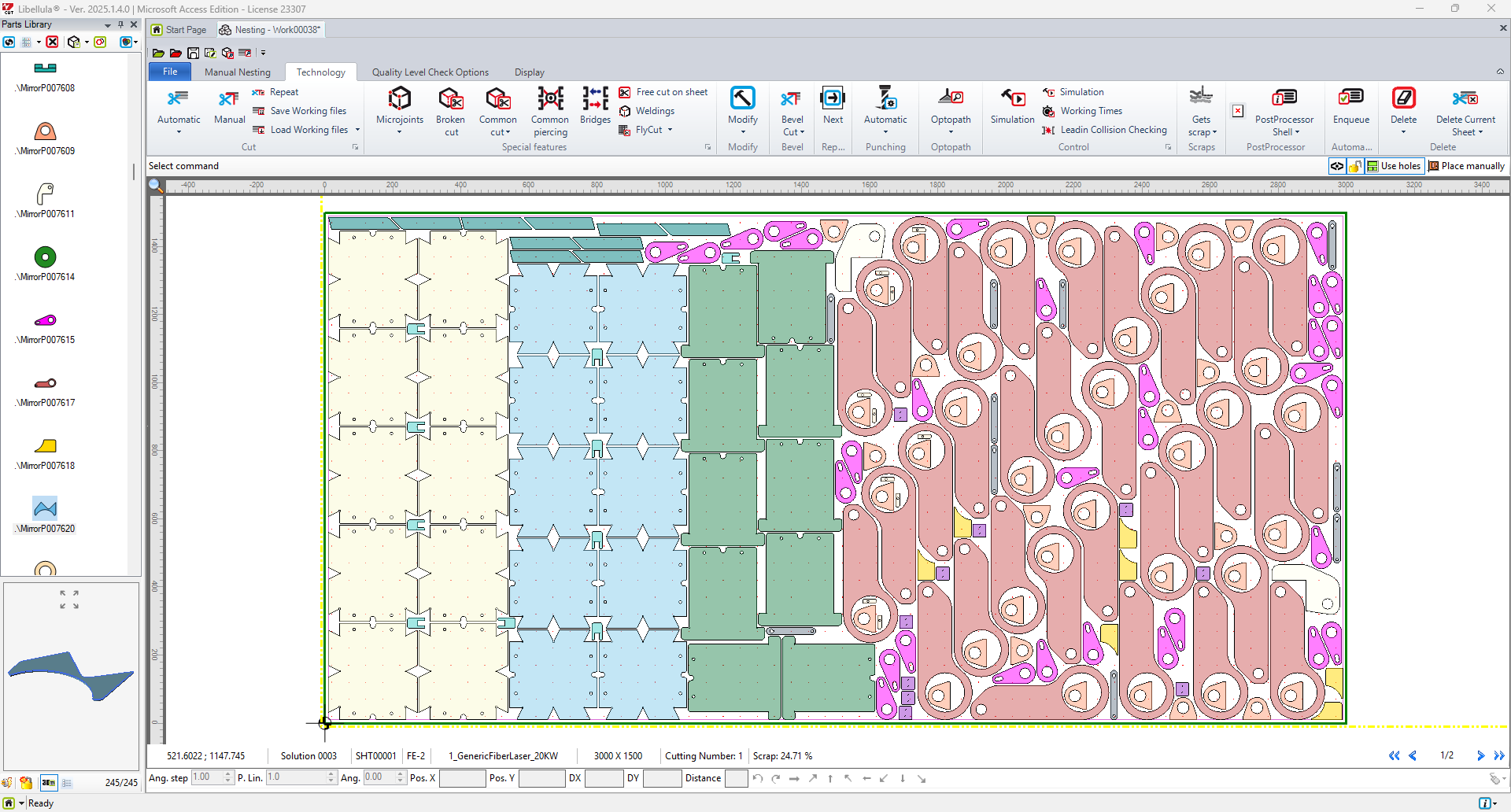Viewport: 1511px width, 812px height.
Task: Click the Modify tool icon
Action: 743,98
